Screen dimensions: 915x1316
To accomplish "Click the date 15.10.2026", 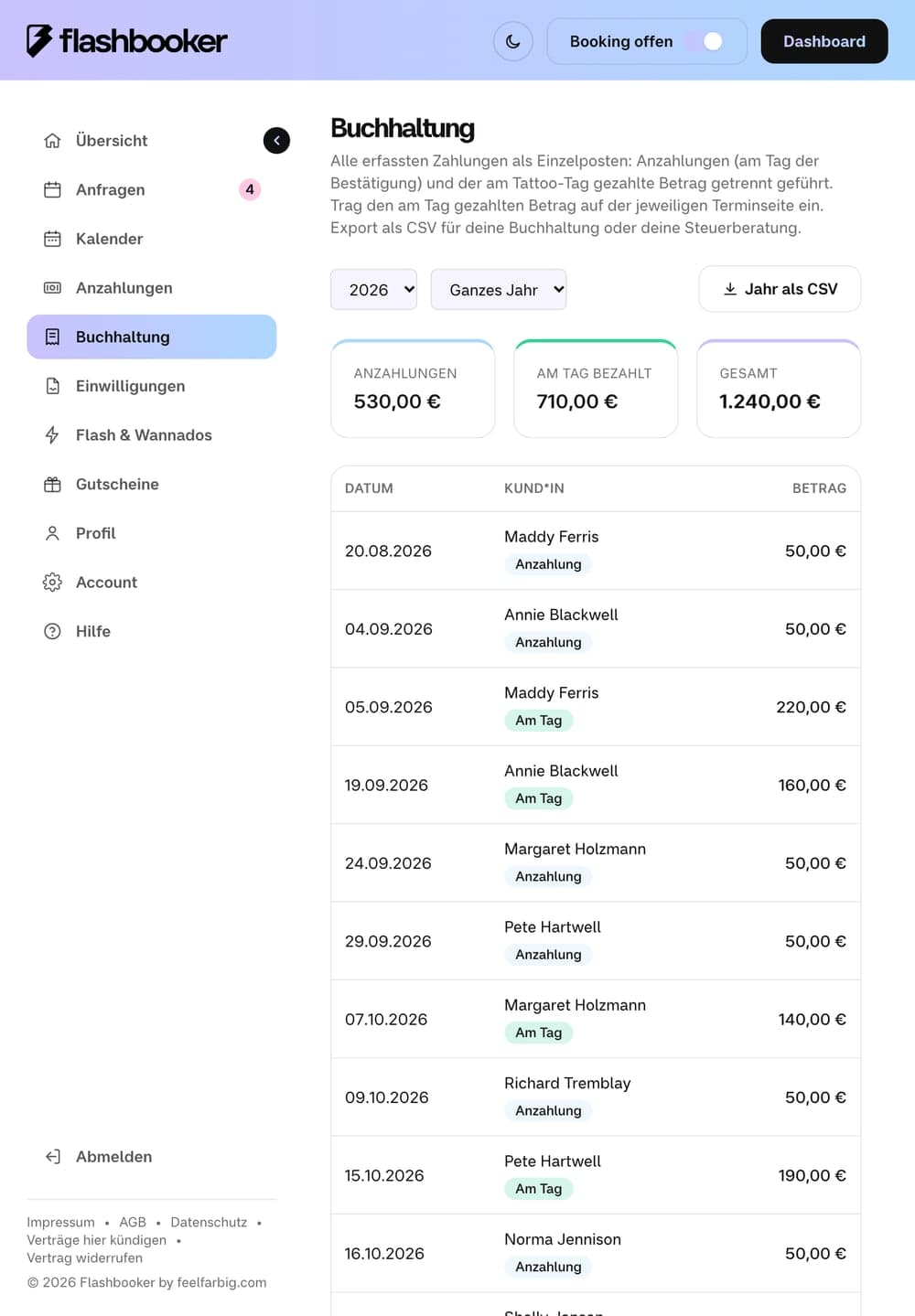I will click(384, 1175).
